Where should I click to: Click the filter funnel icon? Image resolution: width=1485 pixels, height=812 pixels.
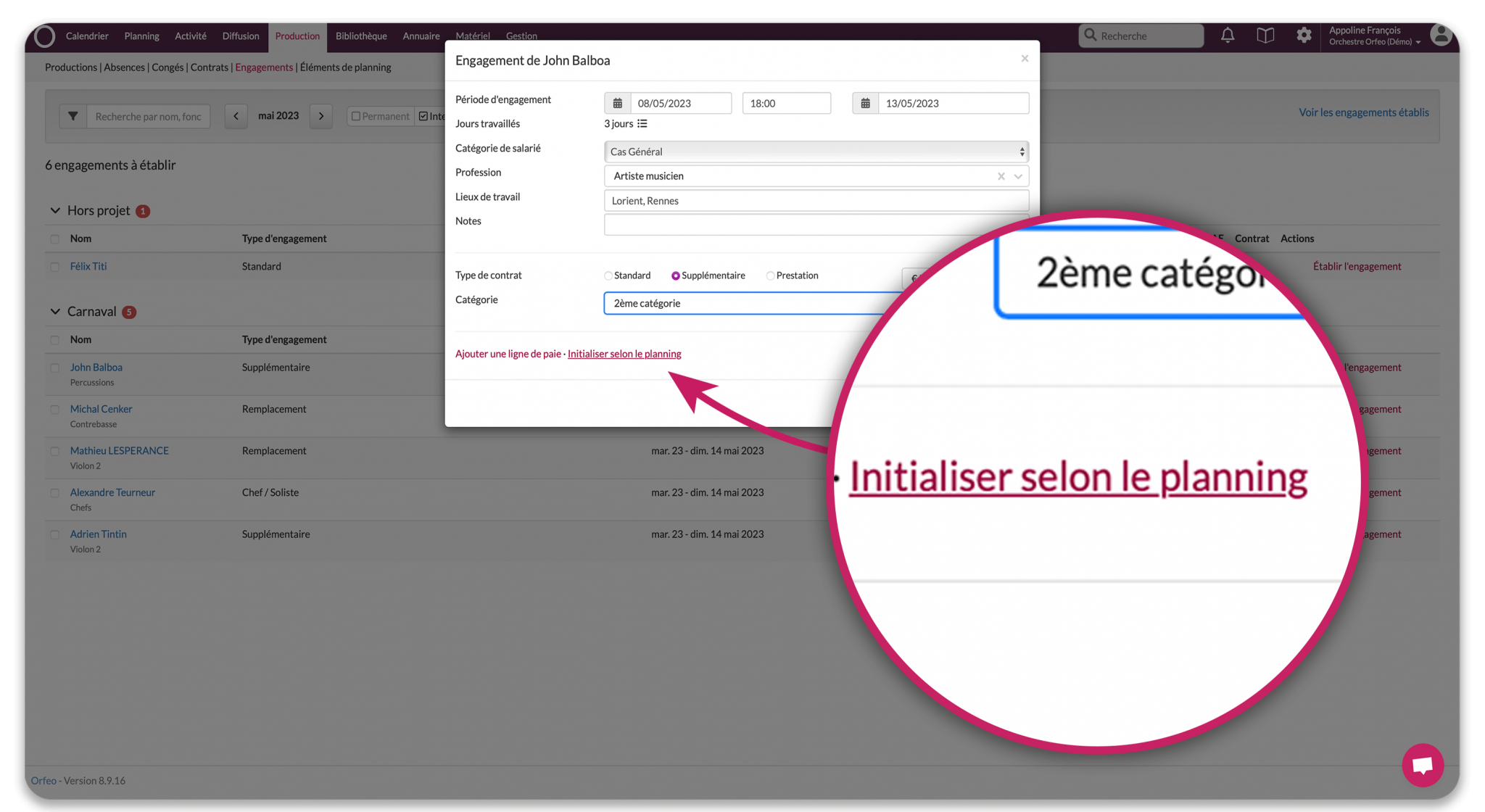[x=73, y=116]
